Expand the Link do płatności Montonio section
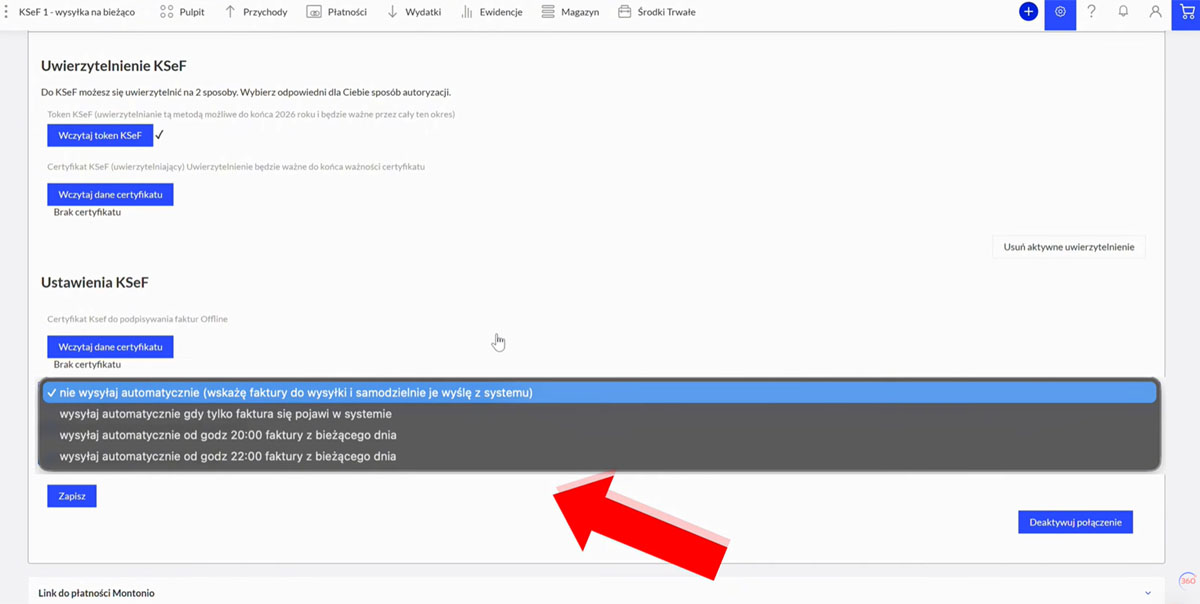 point(1148,593)
